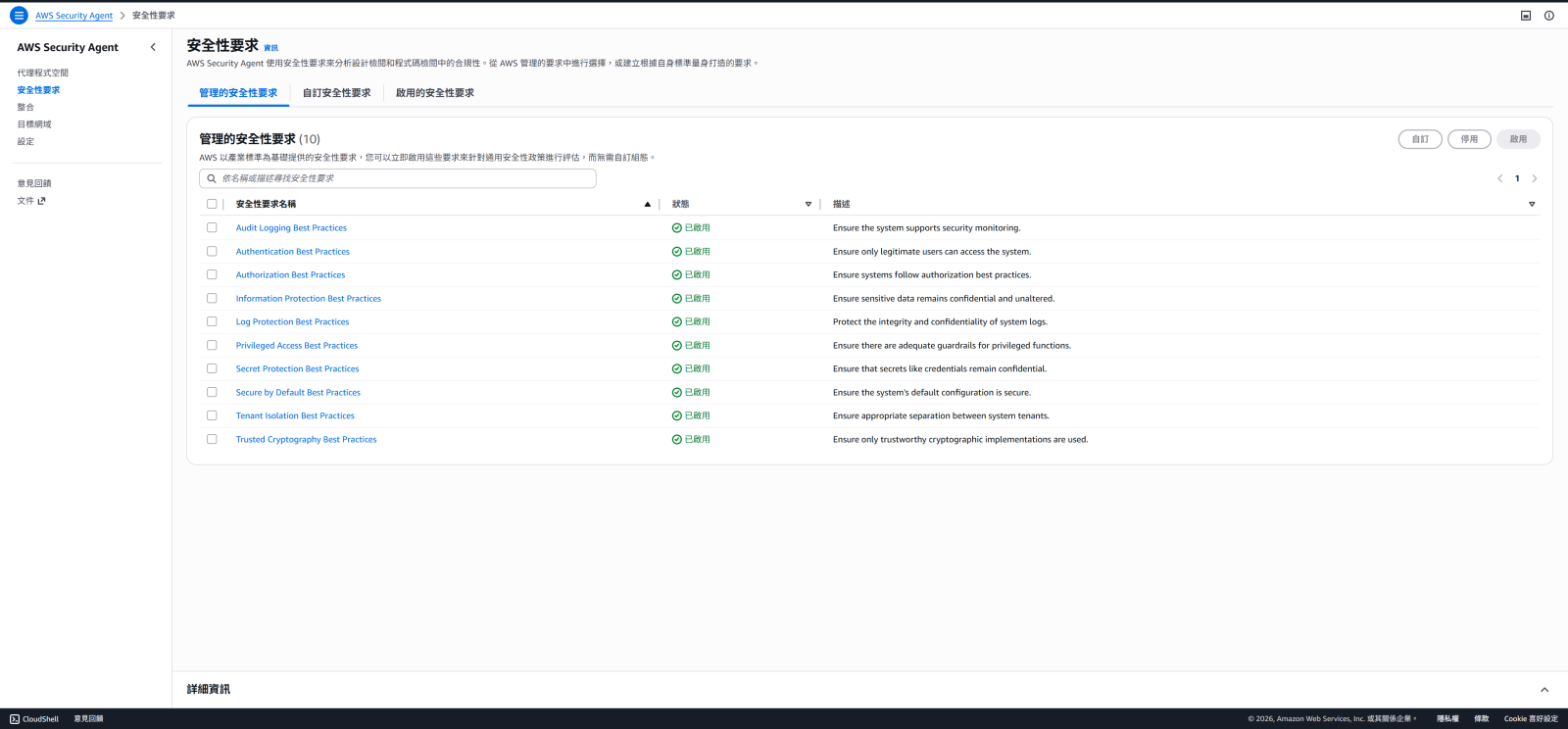Check the Log Protection Best Practices row
Viewport: 1568px width, 729px height.
click(x=212, y=321)
